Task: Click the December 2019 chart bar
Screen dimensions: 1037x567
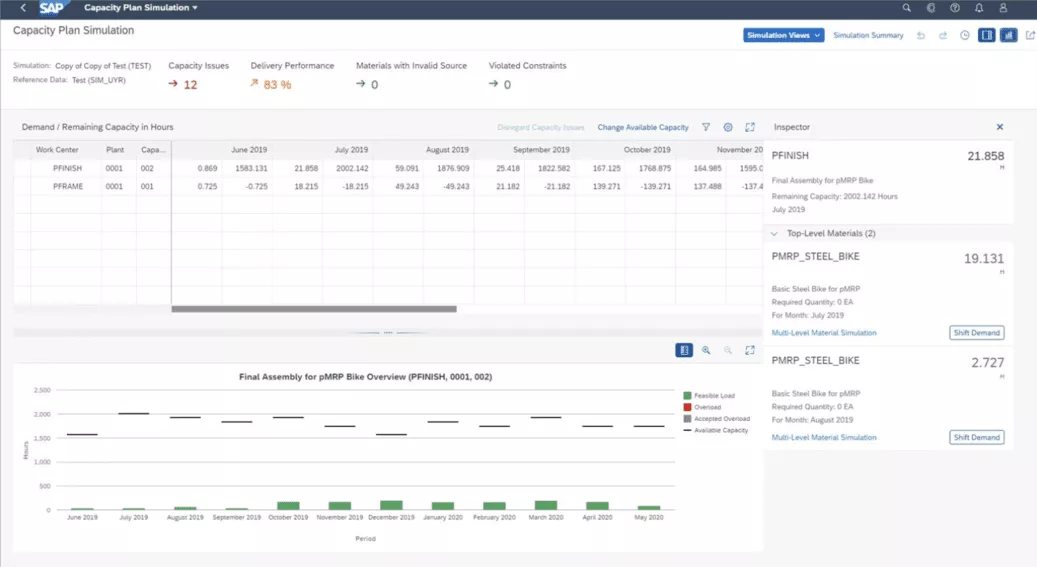Action: [392, 505]
